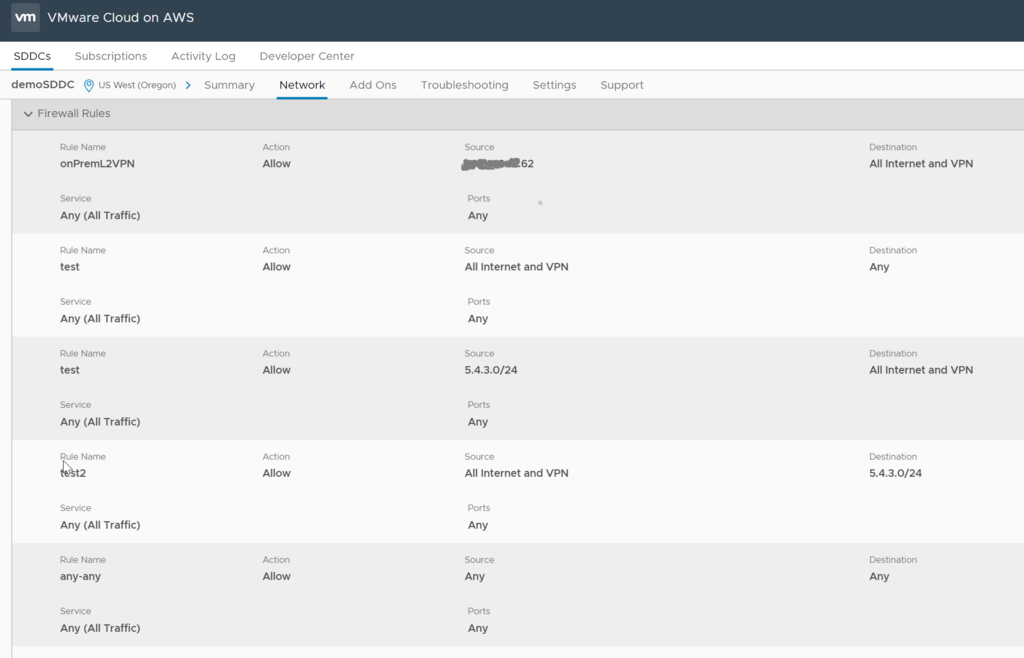Click the any-any rule name
1024x658 pixels.
coord(80,576)
